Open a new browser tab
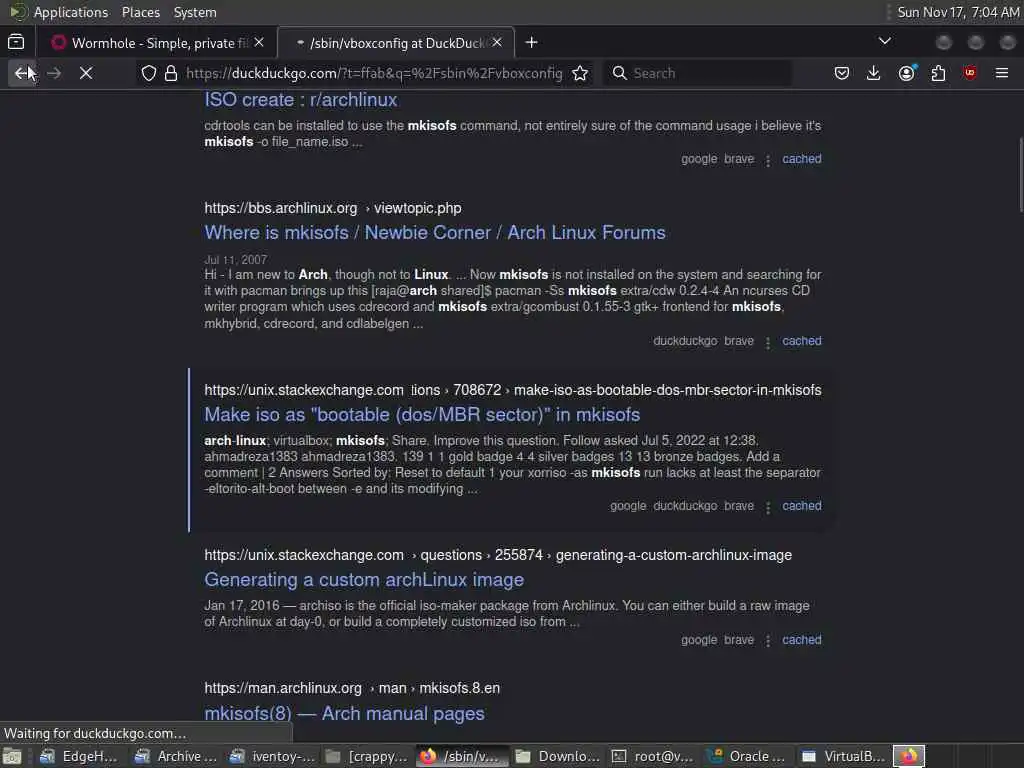The width and height of the screenshot is (1024, 768). (532, 42)
